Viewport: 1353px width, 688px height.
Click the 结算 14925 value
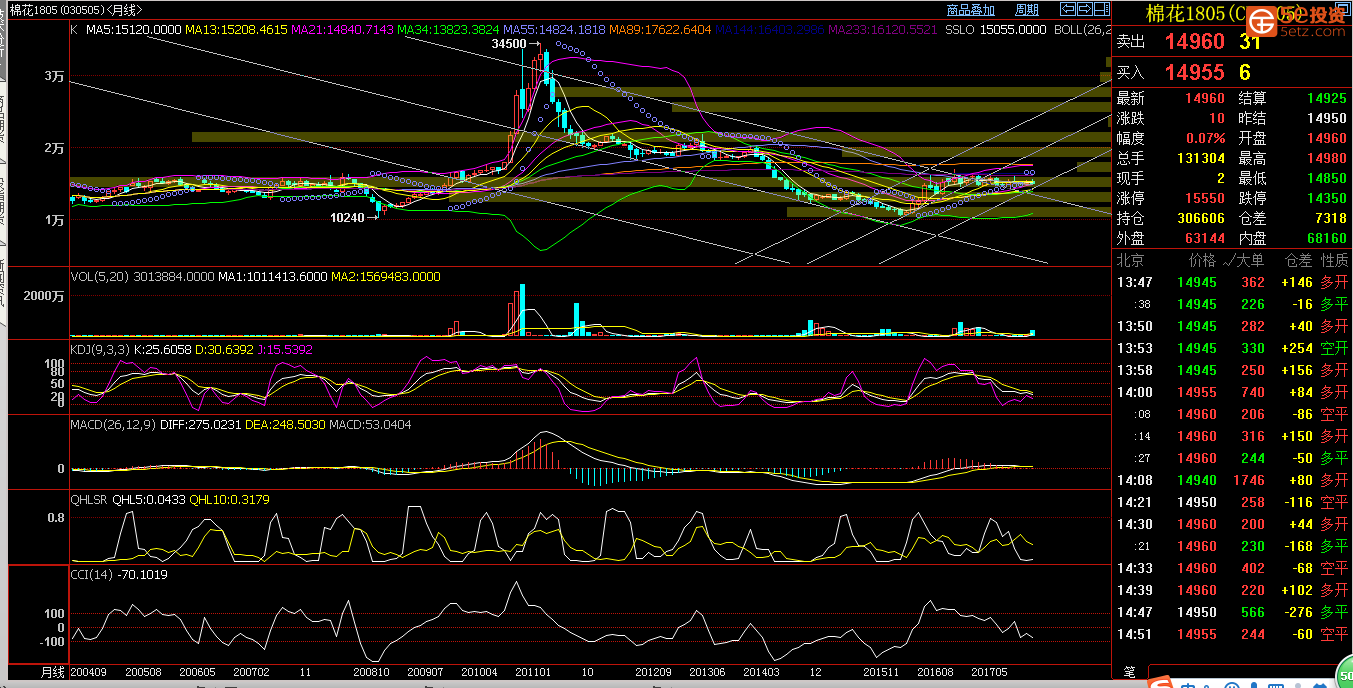1326,98
